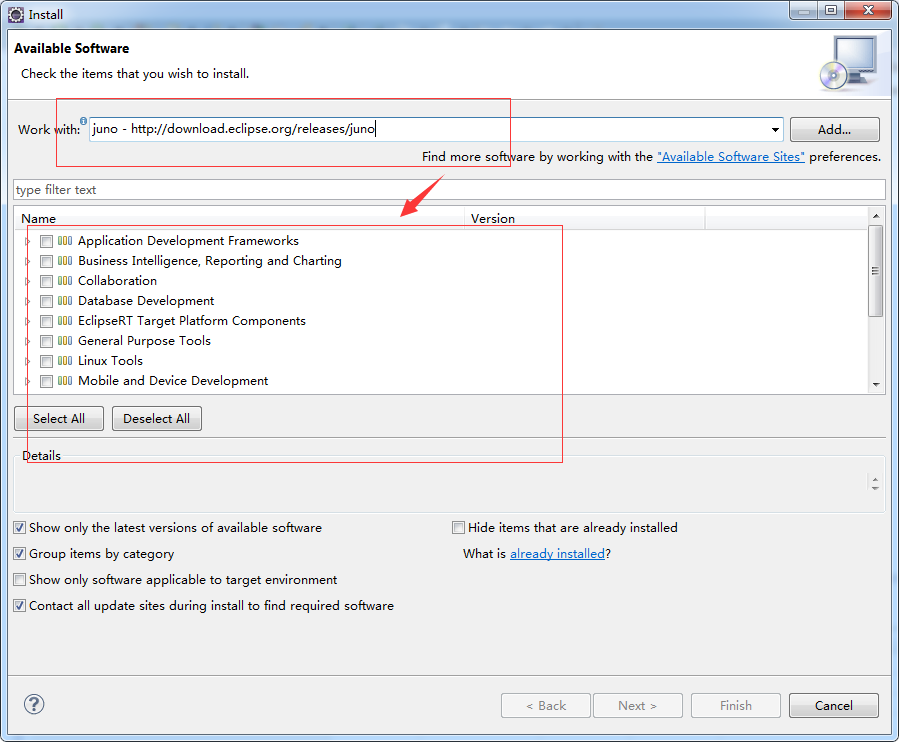Click the Cancel button
The height and width of the screenshot is (742, 899).
point(834,705)
